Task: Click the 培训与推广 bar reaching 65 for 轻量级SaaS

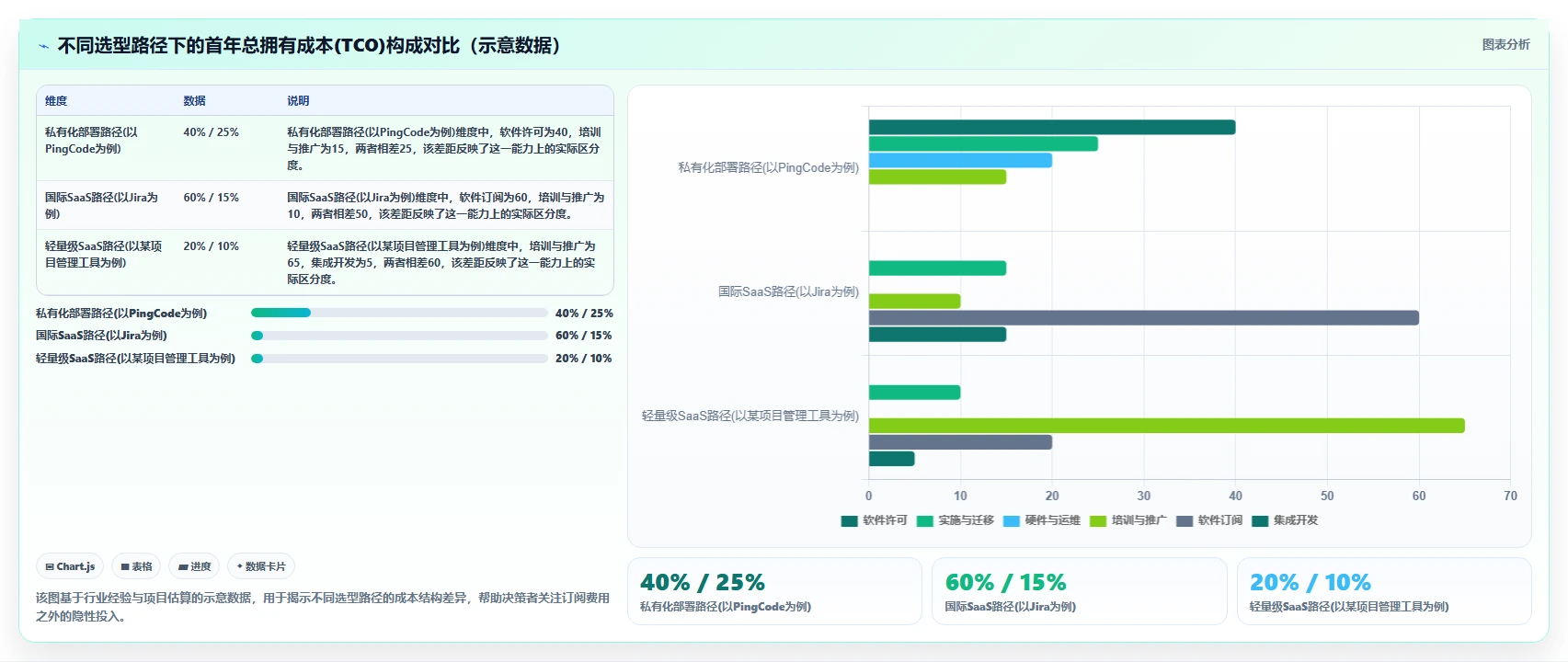Action: coord(1167,425)
